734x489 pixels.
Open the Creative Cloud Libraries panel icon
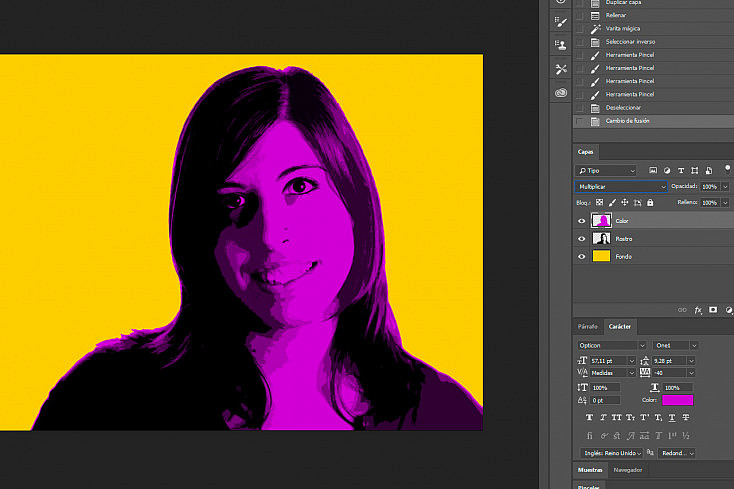[561, 93]
